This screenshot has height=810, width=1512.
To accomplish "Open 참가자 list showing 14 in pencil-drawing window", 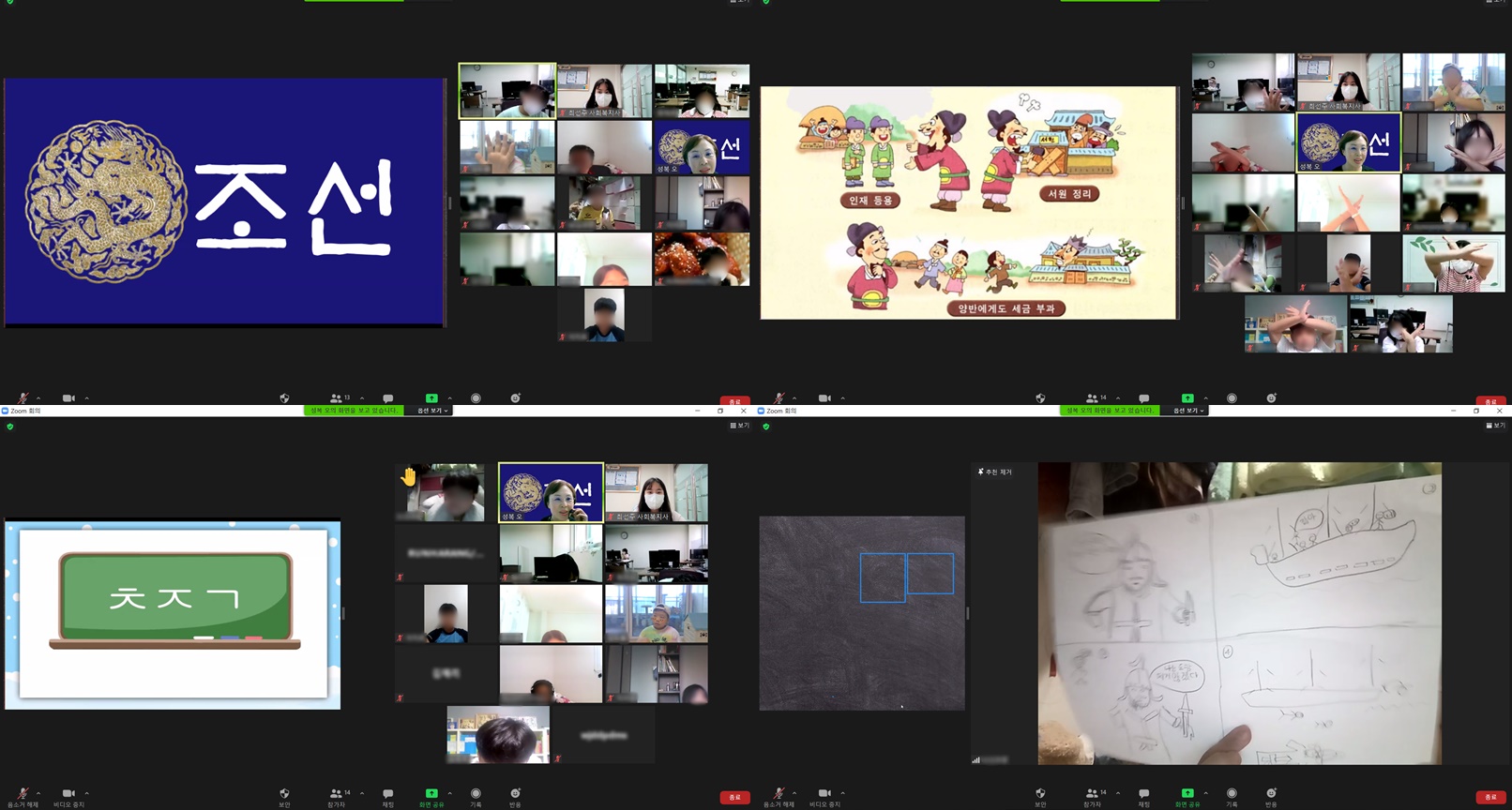I will pos(1092,794).
